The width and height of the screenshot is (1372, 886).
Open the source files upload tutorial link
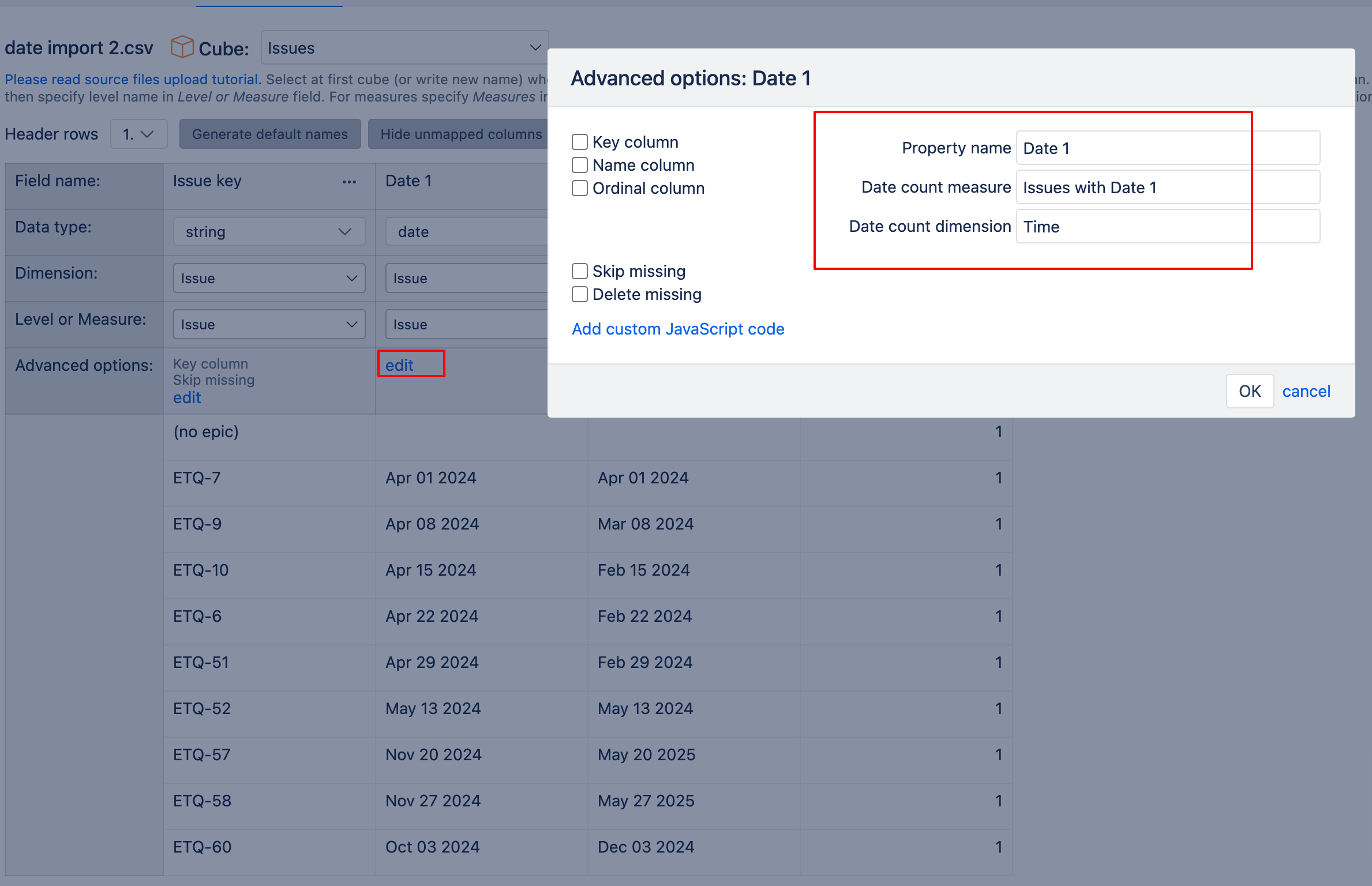133,79
